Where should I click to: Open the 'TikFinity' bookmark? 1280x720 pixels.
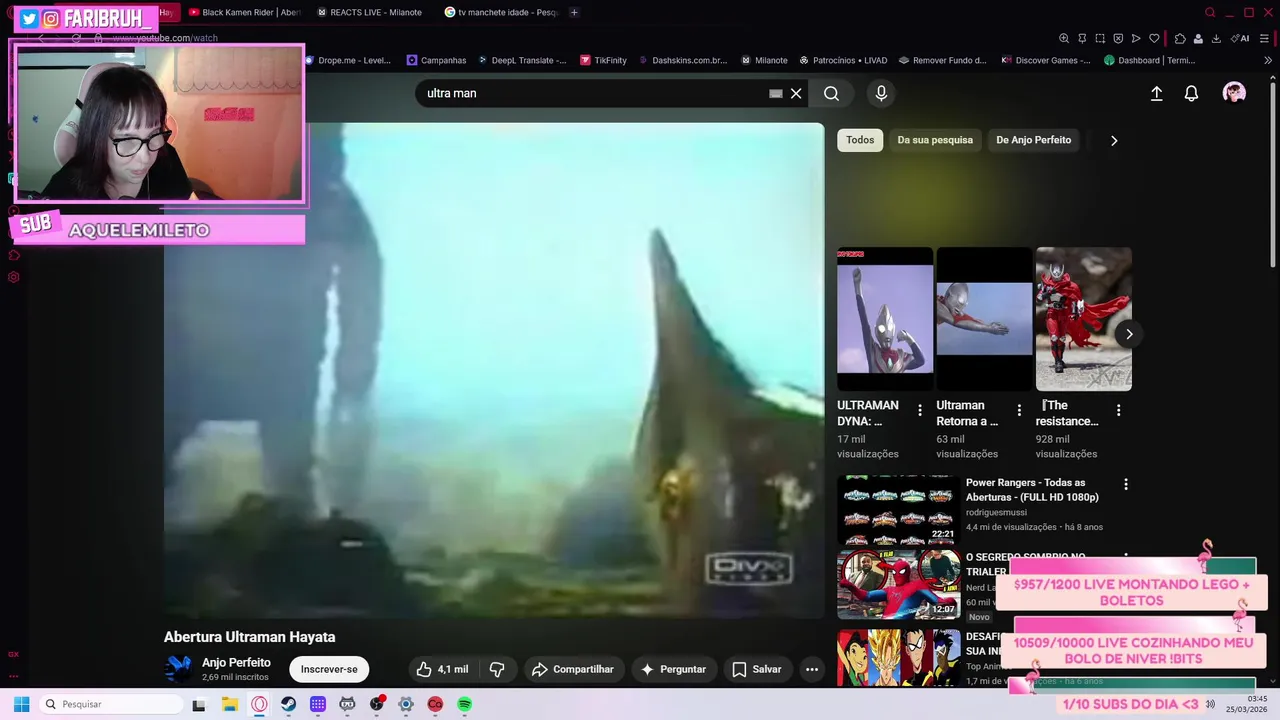pyautogui.click(x=603, y=60)
